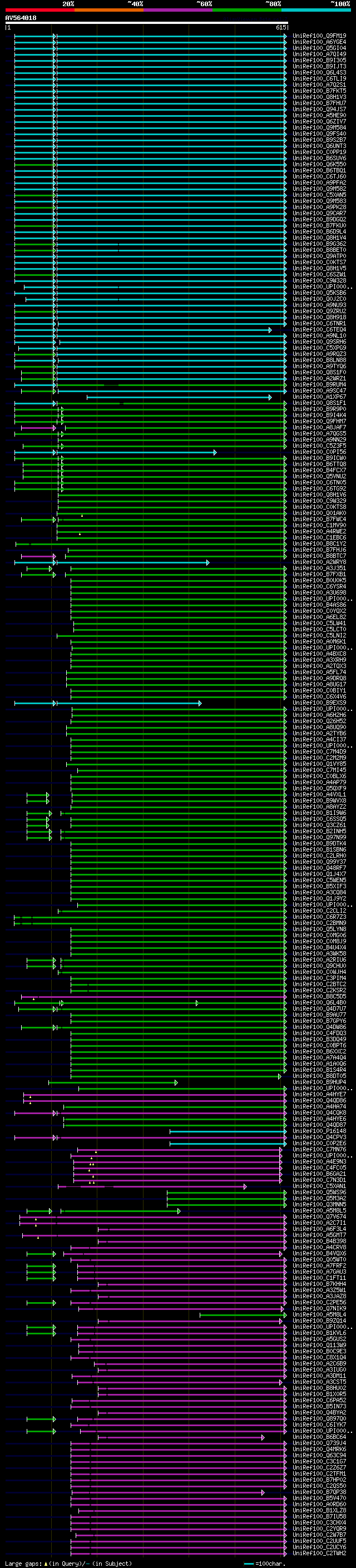Click the UniRef100_A3XRH9 label
The image size is (356, 1568).
tap(319, 660)
